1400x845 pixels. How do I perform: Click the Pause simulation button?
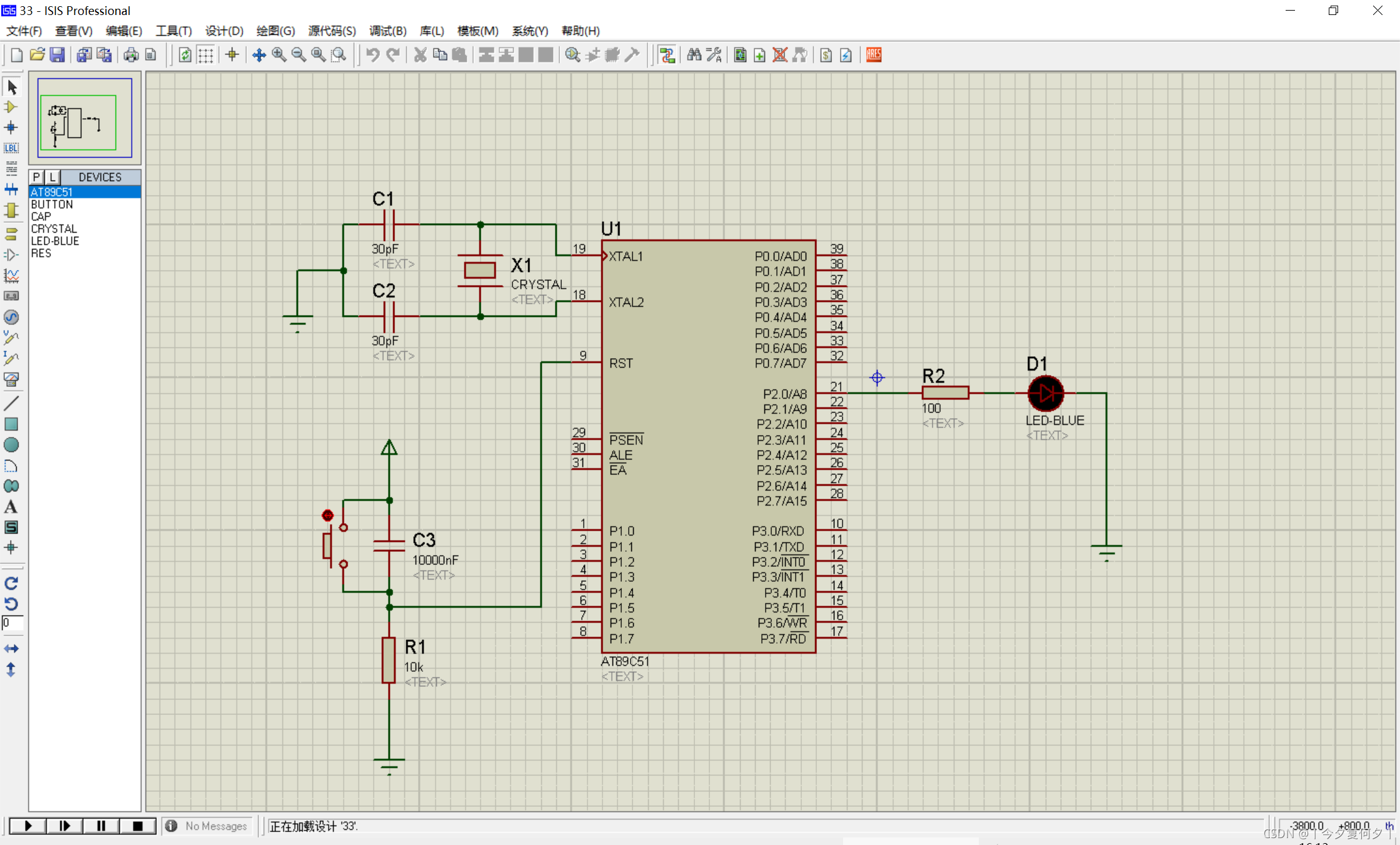click(x=101, y=826)
